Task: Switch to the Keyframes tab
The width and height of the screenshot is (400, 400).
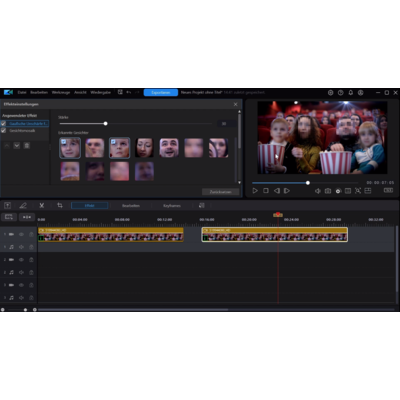Action: coord(172,206)
